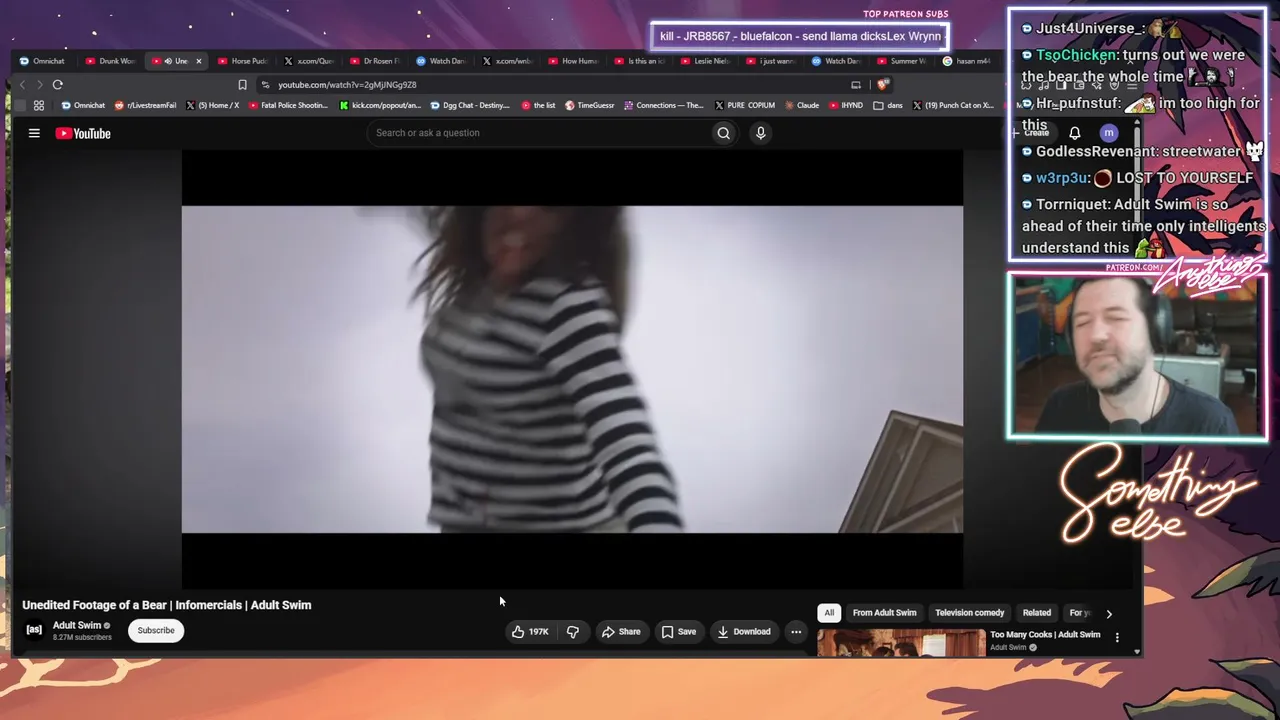Subscribe to Adult Swim channel
Image resolution: width=1280 pixels, height=720 pixels.
156,631
